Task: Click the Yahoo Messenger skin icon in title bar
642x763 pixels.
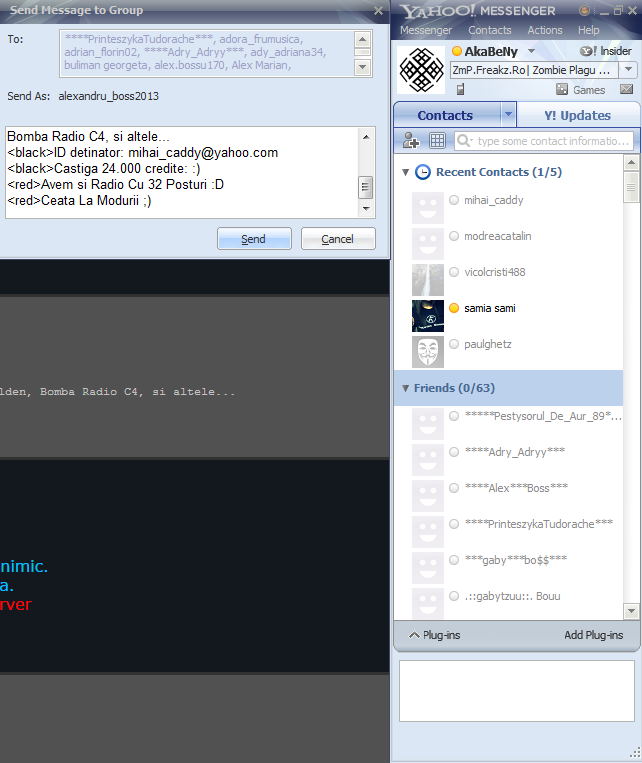Action: pyautogui.click(x=584, y=10)
